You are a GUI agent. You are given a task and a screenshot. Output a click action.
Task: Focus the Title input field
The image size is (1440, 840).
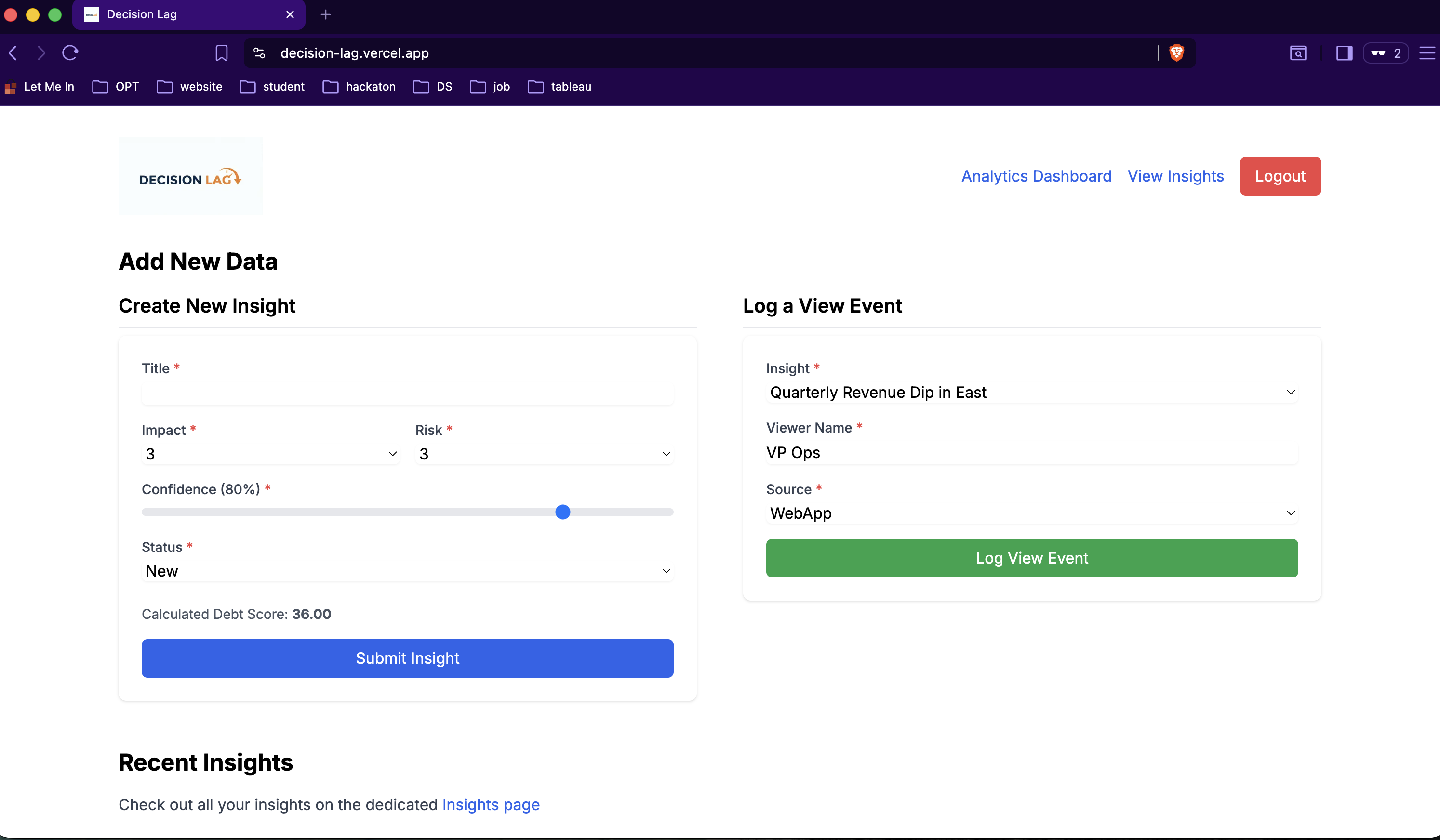tap(407, 394)
